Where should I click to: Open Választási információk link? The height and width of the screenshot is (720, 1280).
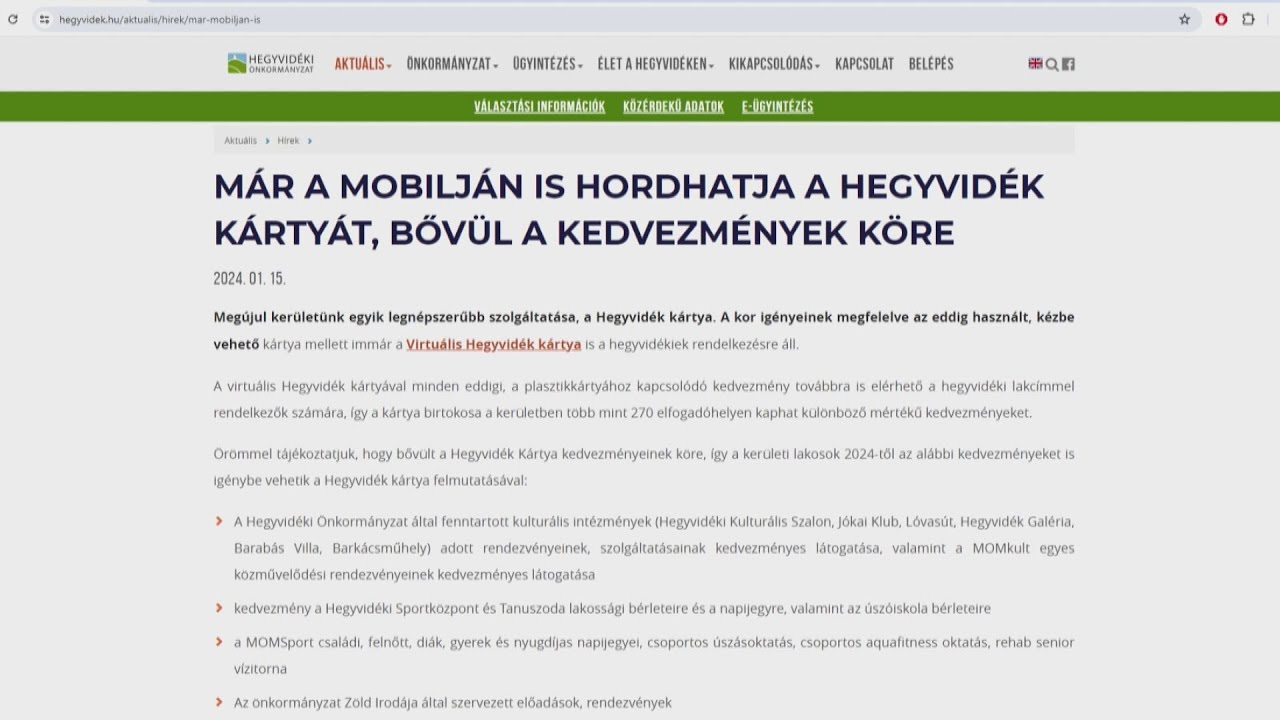click(539, 107)
